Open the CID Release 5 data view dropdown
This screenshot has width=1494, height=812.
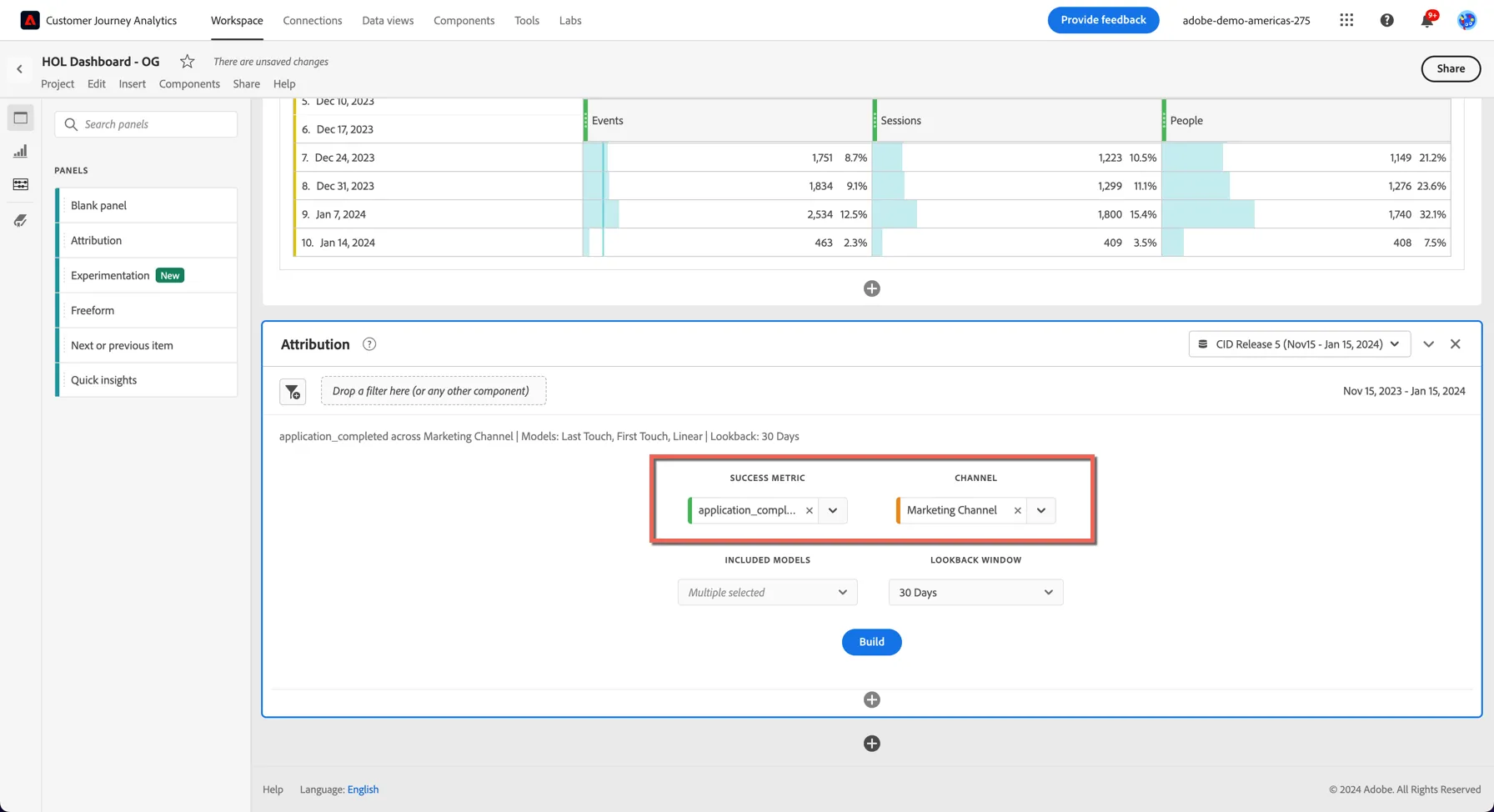[x=1300, y=344]
